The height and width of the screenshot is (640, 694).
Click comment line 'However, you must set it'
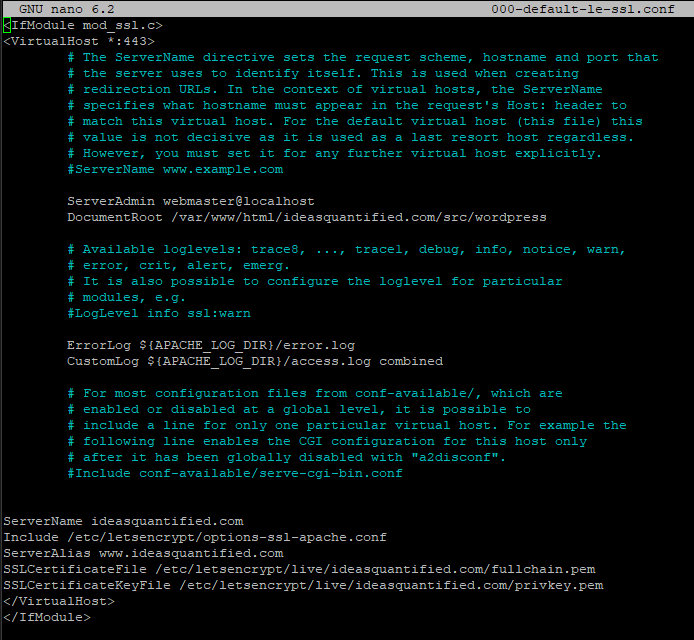(335, 153)
